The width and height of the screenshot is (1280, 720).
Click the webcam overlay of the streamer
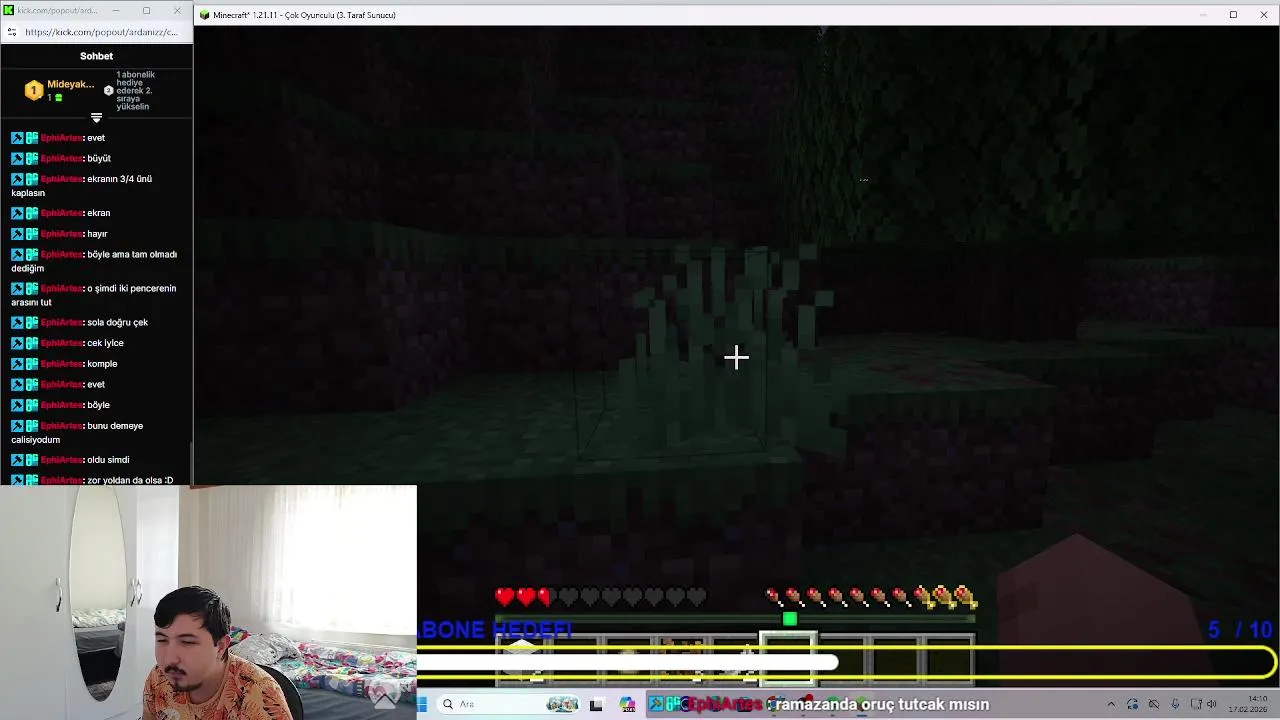coord(208,602)
